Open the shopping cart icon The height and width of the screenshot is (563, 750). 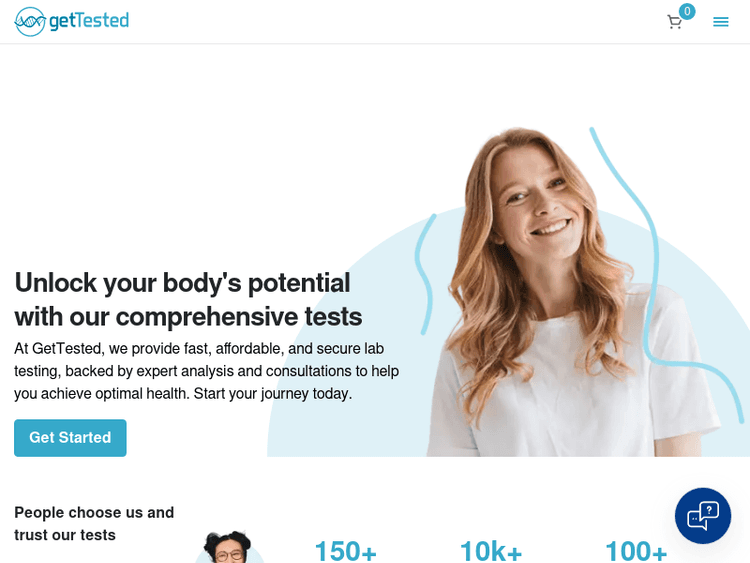(x=674, y=22)
